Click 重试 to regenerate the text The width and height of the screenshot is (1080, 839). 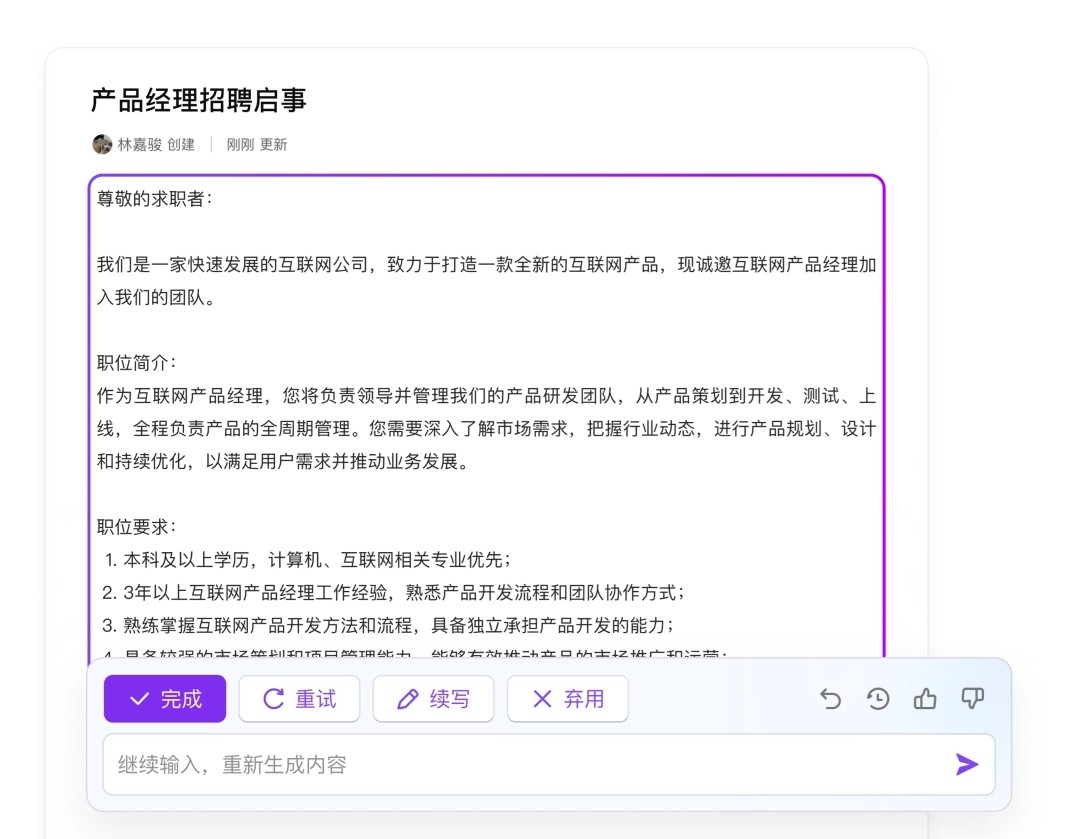299,699
